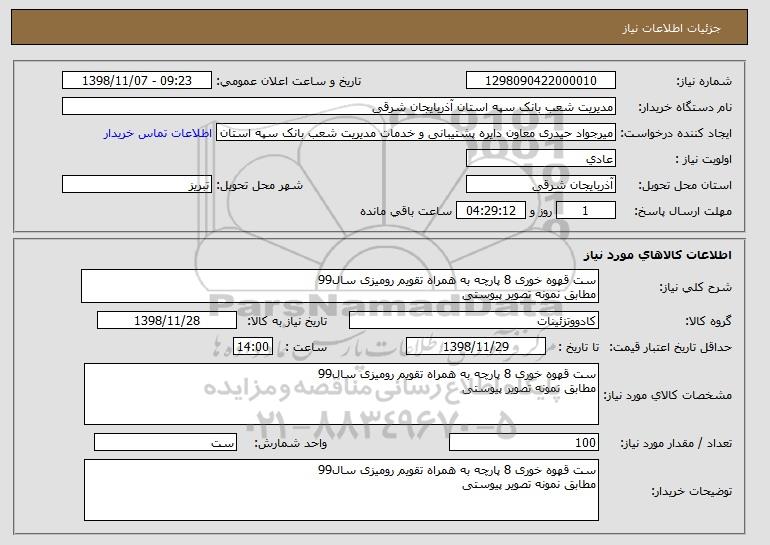This screenshot has width=770, height=545.
Task: Click the اولویت نیاز label
Action: [x=703, y=160]
